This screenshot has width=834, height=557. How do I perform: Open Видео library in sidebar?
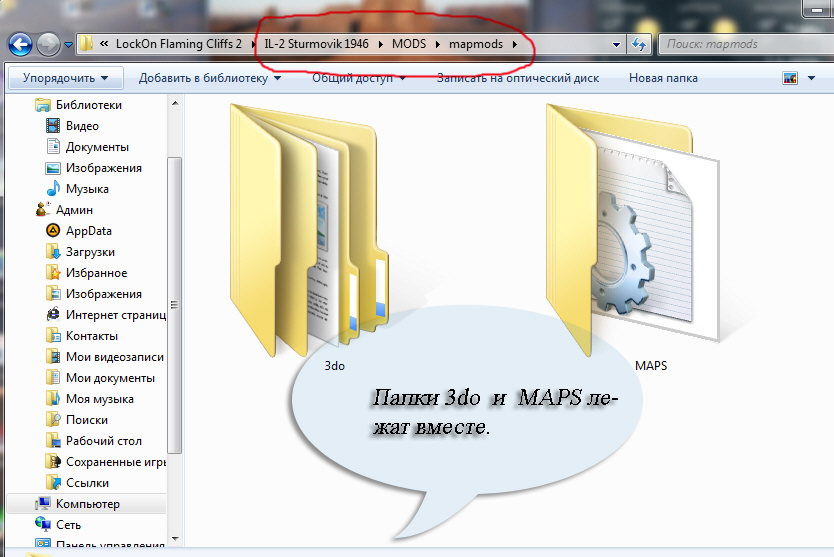82,126
